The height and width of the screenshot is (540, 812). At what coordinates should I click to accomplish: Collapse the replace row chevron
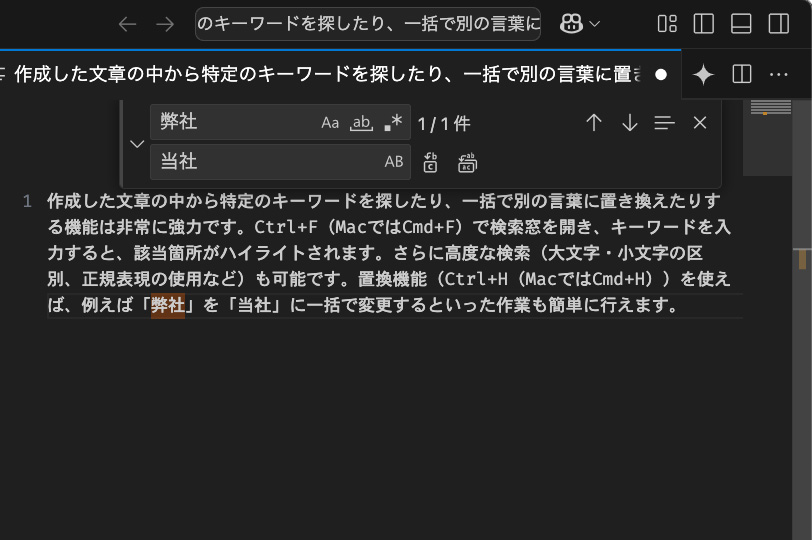coord(137,143)
